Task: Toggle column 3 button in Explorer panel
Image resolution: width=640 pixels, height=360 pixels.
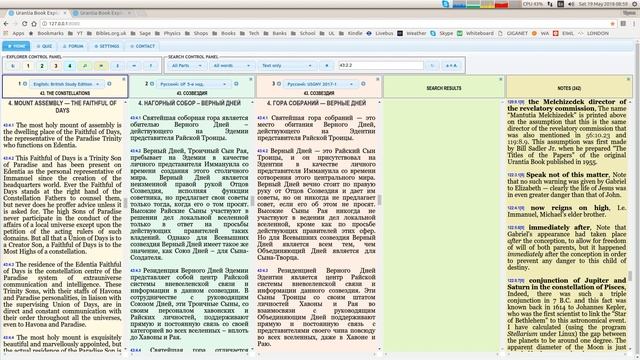Action: 56,66
